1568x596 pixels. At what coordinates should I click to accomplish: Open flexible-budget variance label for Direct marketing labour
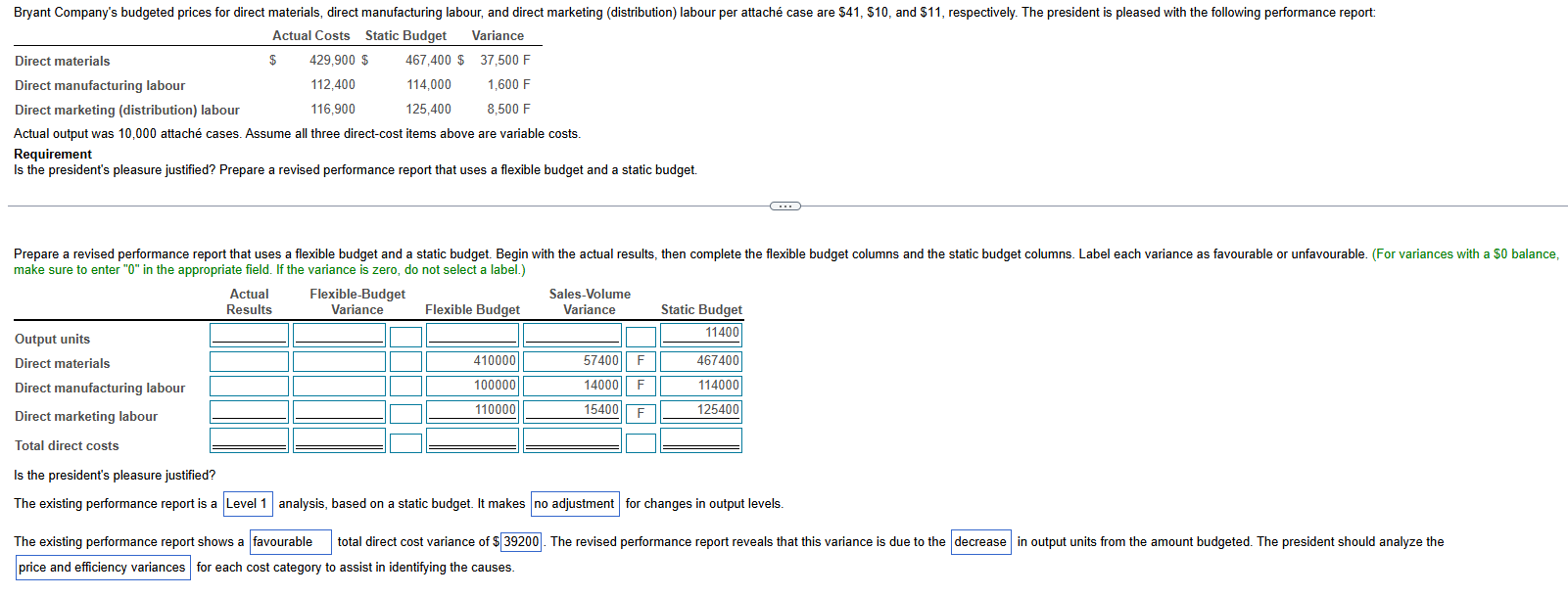[x=405, y=414]
